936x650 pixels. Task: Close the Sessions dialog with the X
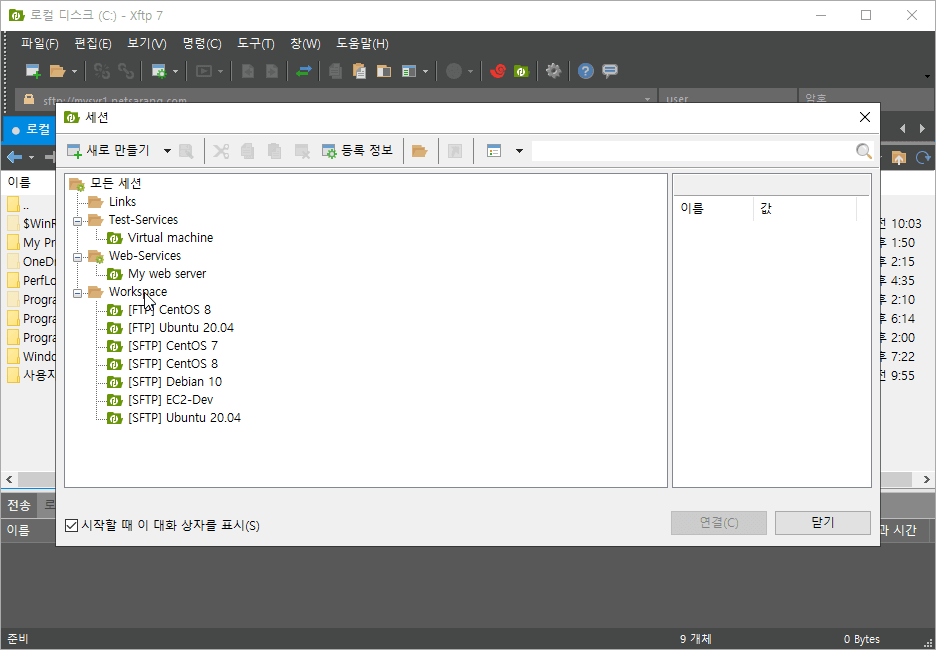[864, 118]
